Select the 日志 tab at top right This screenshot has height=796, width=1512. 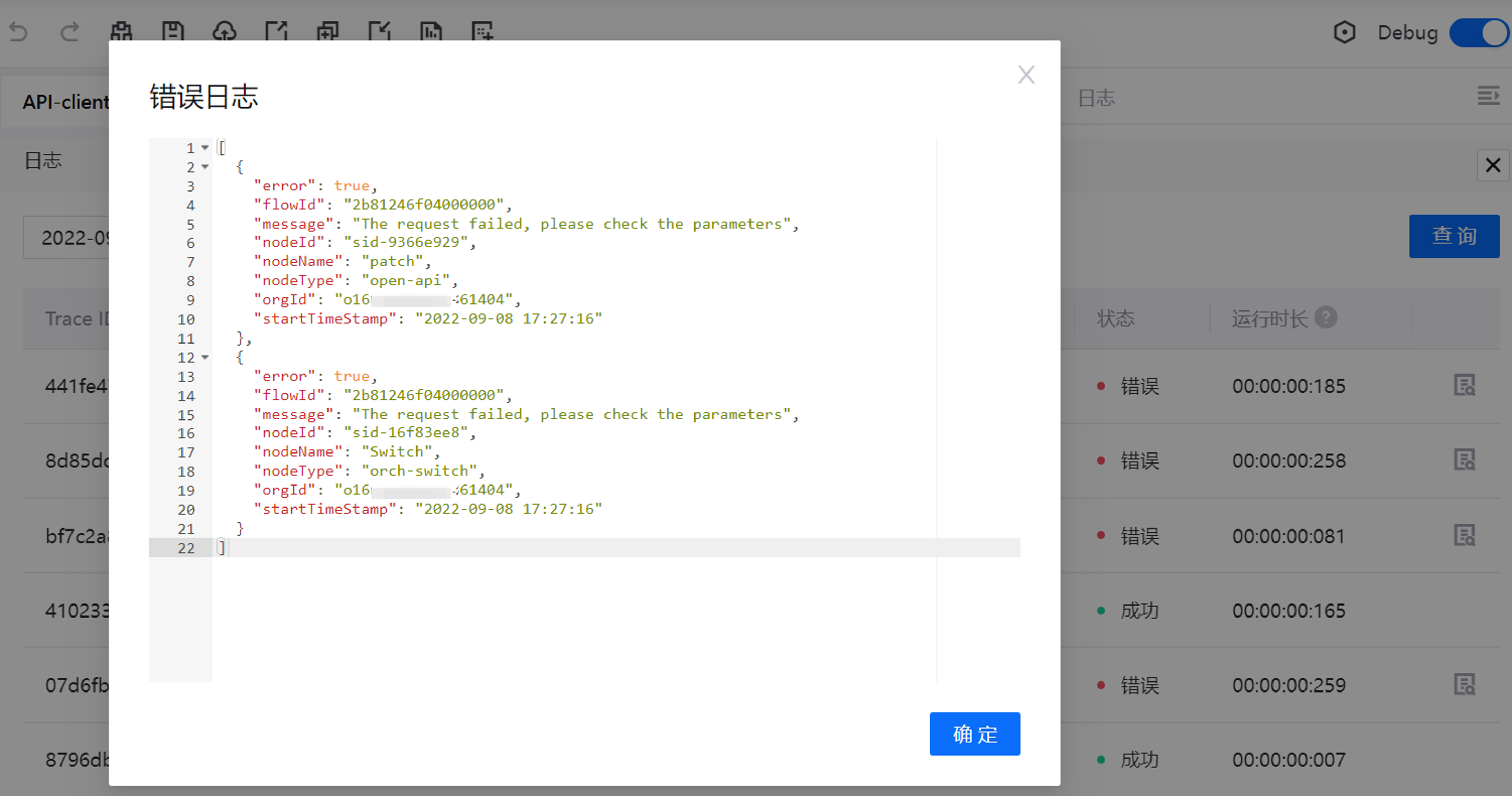(x=1096, y=98)
